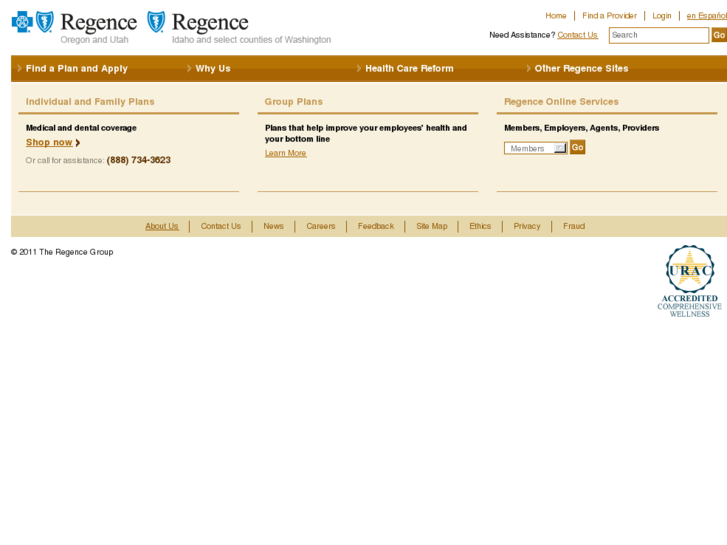This screenshot has height=545, width=727.
Task: Open the News footer link
Action: (274, 226)
